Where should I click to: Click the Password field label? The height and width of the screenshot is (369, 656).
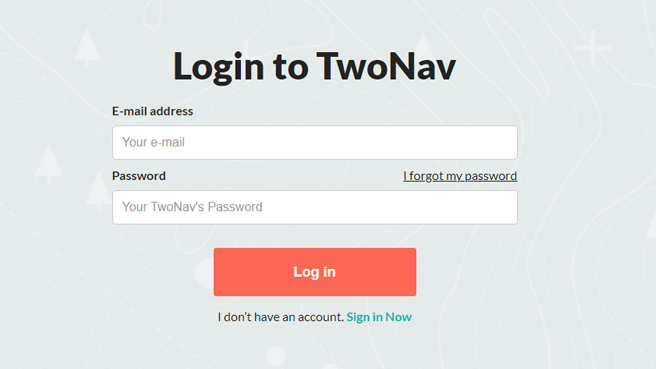coord(139,176)
